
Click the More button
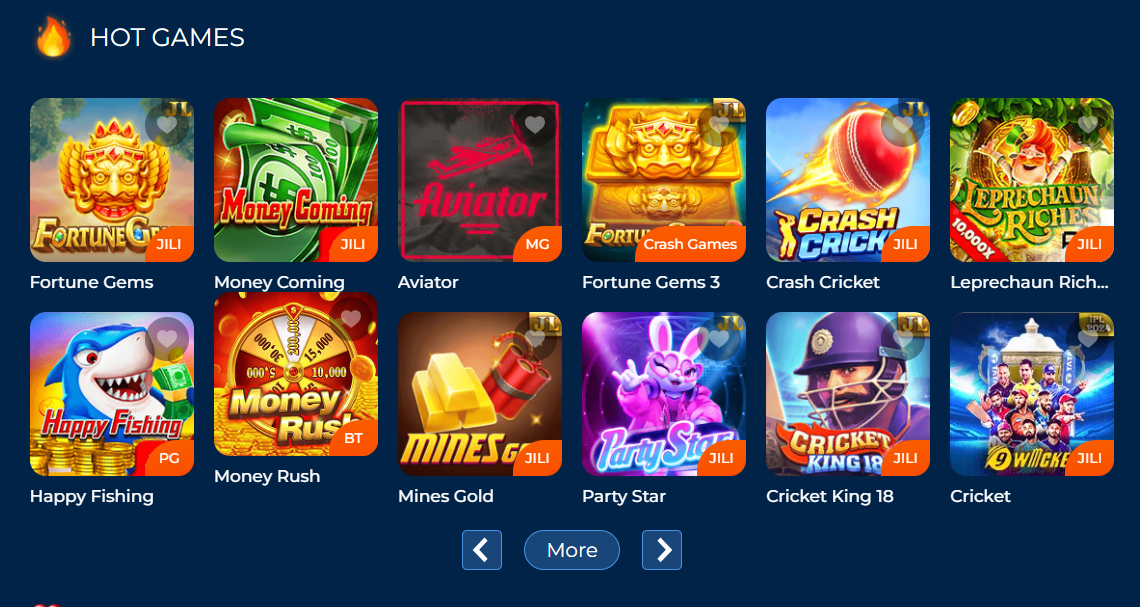[571, 550]
